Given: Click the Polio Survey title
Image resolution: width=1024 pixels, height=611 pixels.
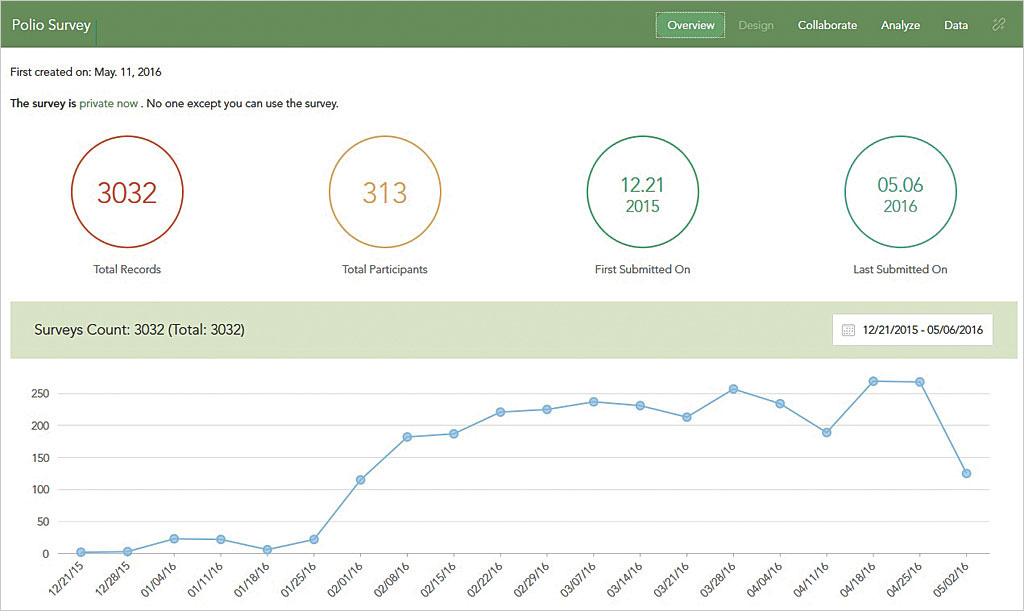Looking at the screenshot, I should [51, 25].
